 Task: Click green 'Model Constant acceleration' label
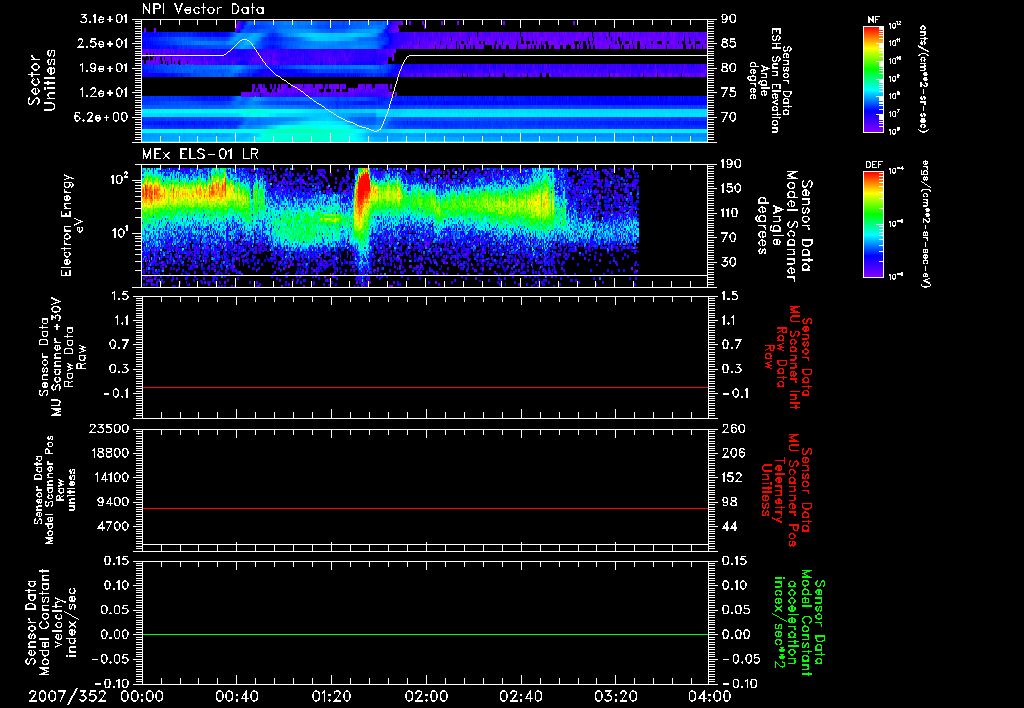point(799,622)
